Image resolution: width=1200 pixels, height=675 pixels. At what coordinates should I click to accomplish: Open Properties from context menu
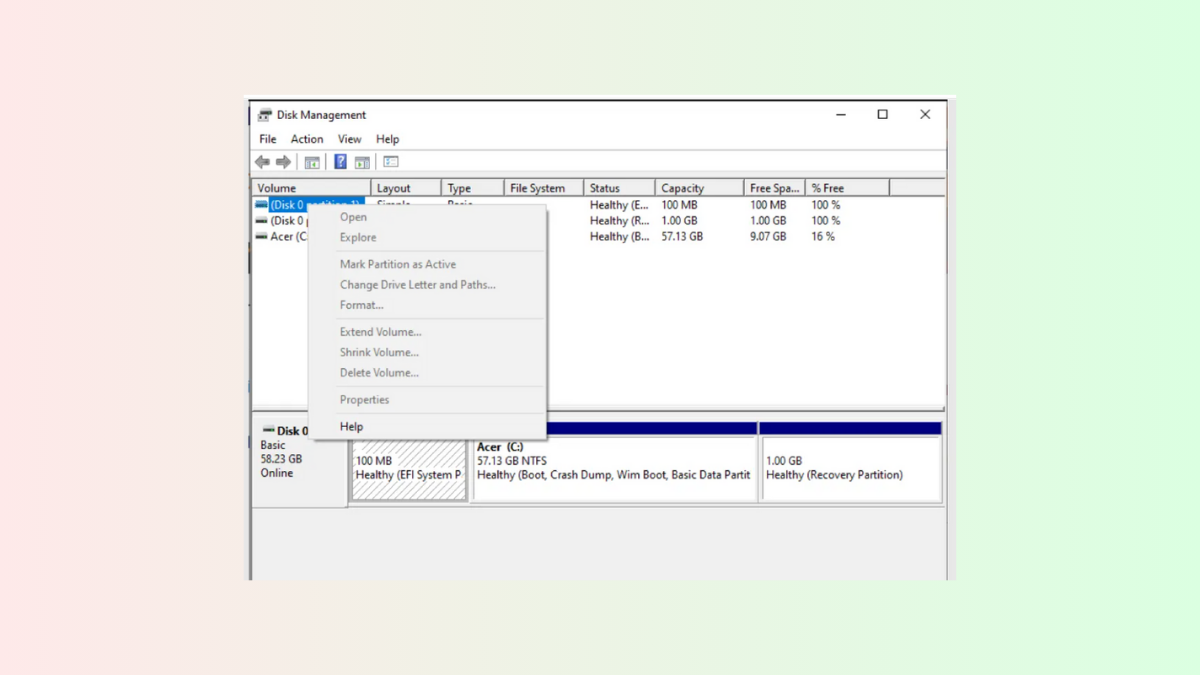tap(364, 399)
